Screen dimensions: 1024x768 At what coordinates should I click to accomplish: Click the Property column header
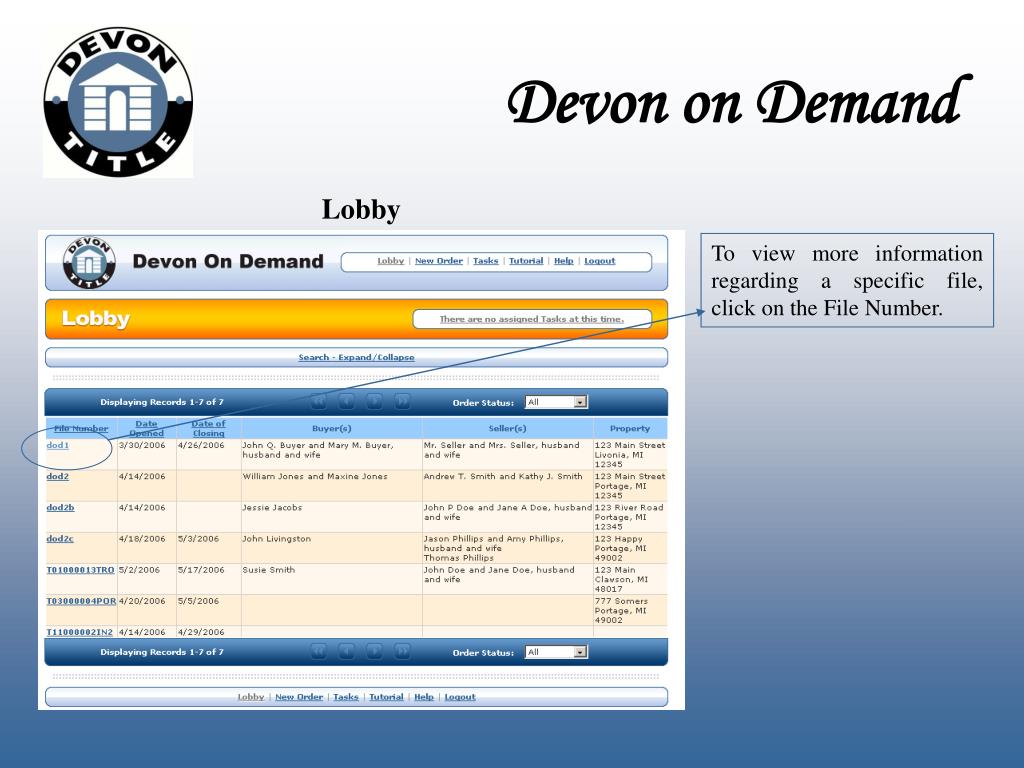630,428
